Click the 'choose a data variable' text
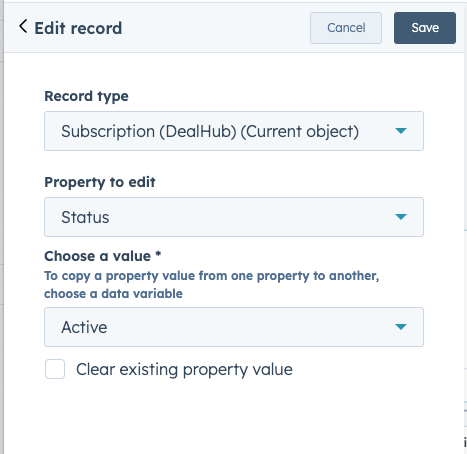Screen dimensions: 467x454 tap(113, 294)
